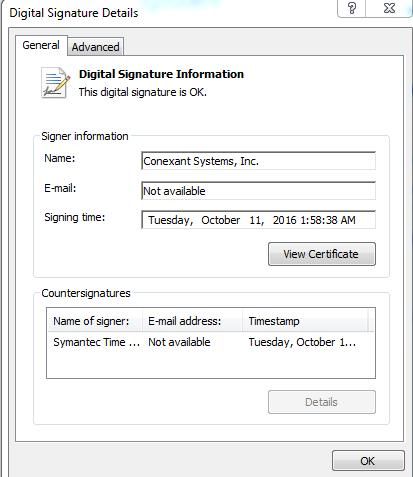Click the Timestamp column header

[305, 321]
